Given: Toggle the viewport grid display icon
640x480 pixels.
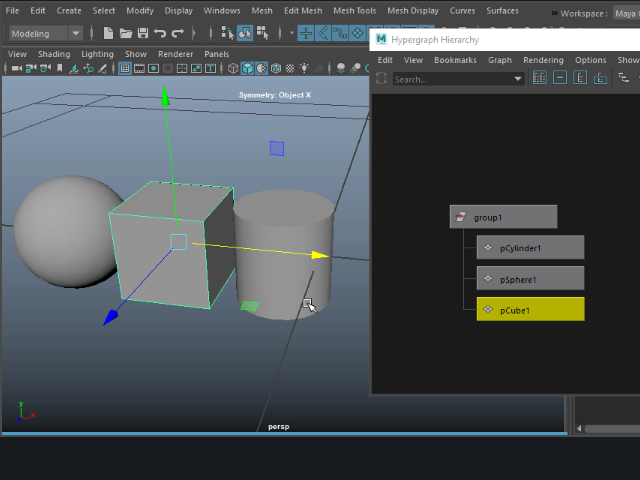Looking at the screenshot, I should [125, 69].
